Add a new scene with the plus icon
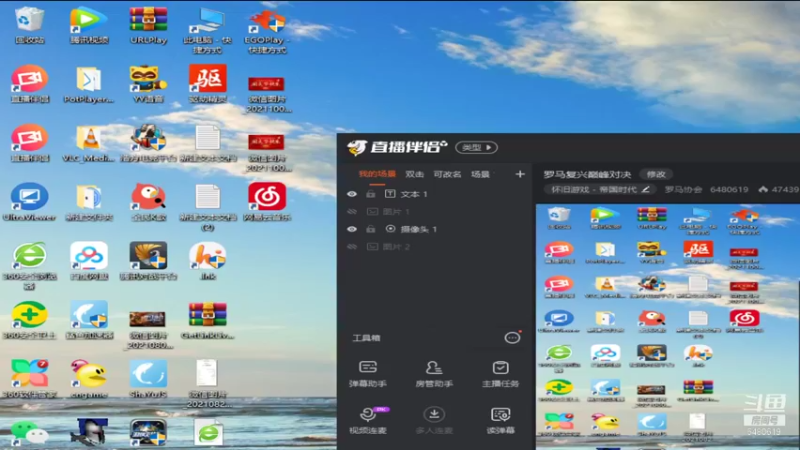This screenshot has height=450, width=800. pos(520,174)
